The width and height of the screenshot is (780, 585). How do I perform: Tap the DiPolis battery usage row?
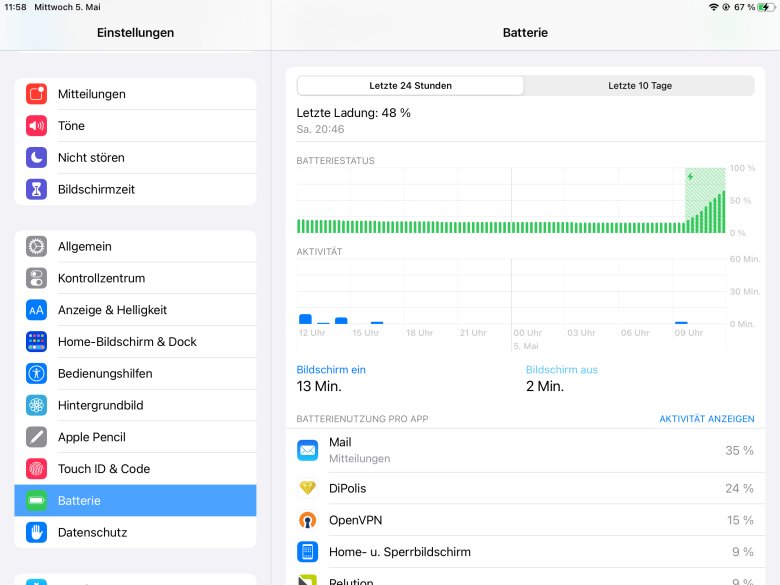pyautogui.click(x=525, y=488)
